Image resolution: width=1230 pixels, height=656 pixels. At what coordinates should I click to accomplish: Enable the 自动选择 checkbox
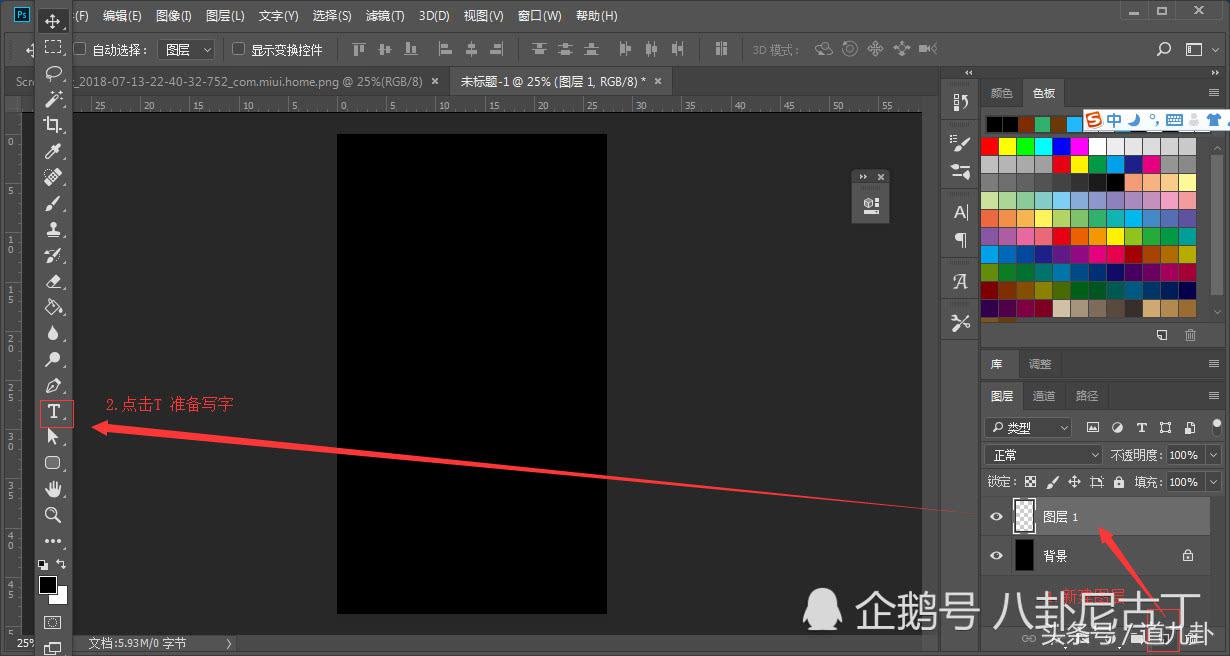point(80,49)
